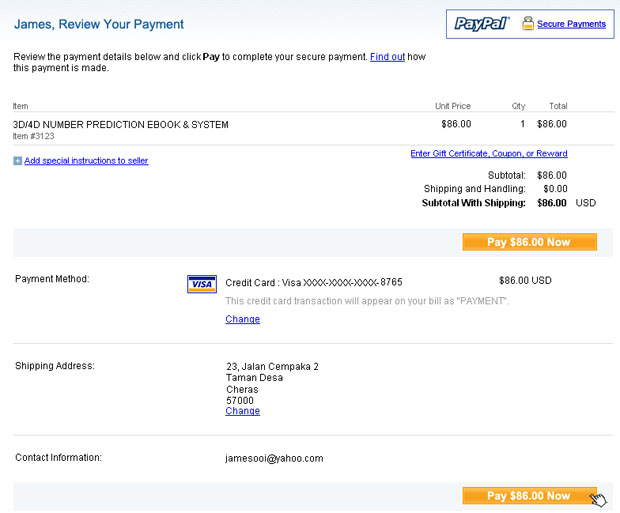Image resolution: width=620 pixels, height=513 pixels.
Task: Open the Secure Payments link
Action: 571,24
